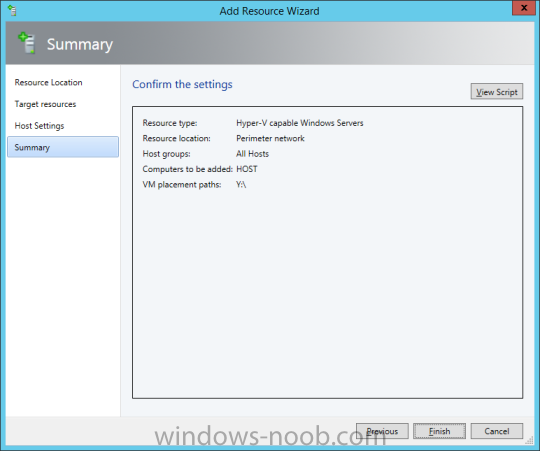Click the wizard icon in title bar
Image resolution: width=540 pixels, height=451 pixels.
12,10
